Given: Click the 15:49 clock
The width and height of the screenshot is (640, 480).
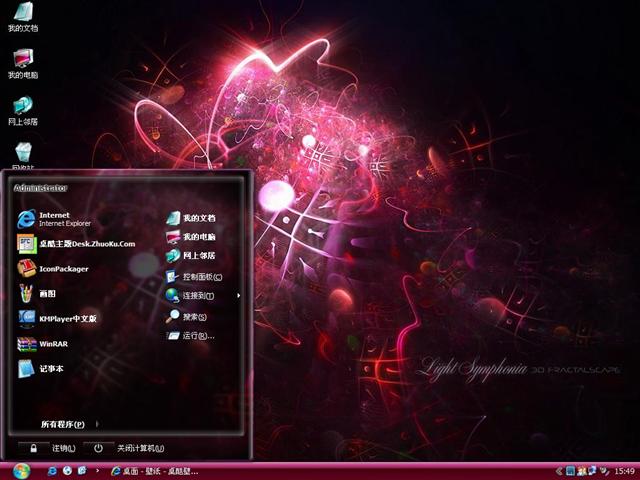Looking at the screenshot, I should click(624, 471).
